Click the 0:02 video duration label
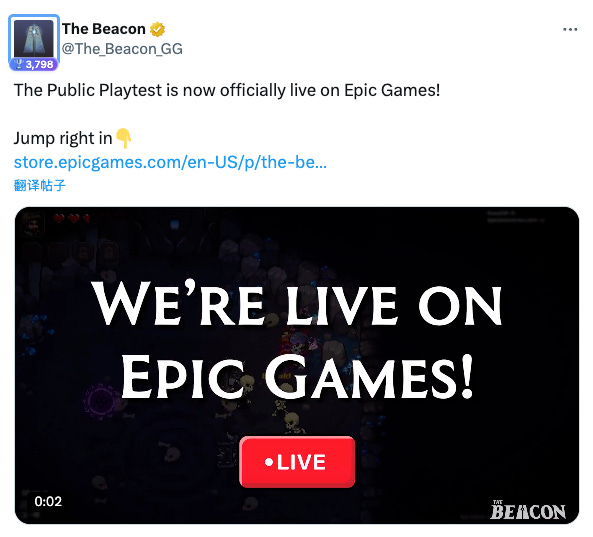The height and width of the screenshot is (537, 593). (48, 501)
